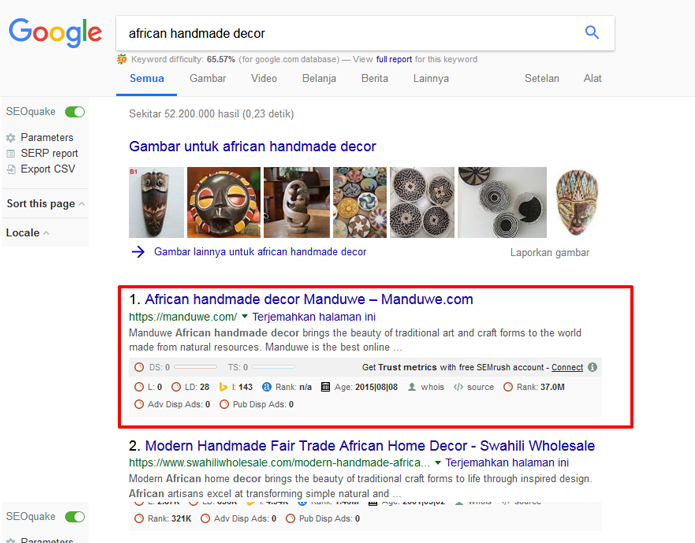
Task: Open source code icon in first result
Action: [x=458, y=387]
